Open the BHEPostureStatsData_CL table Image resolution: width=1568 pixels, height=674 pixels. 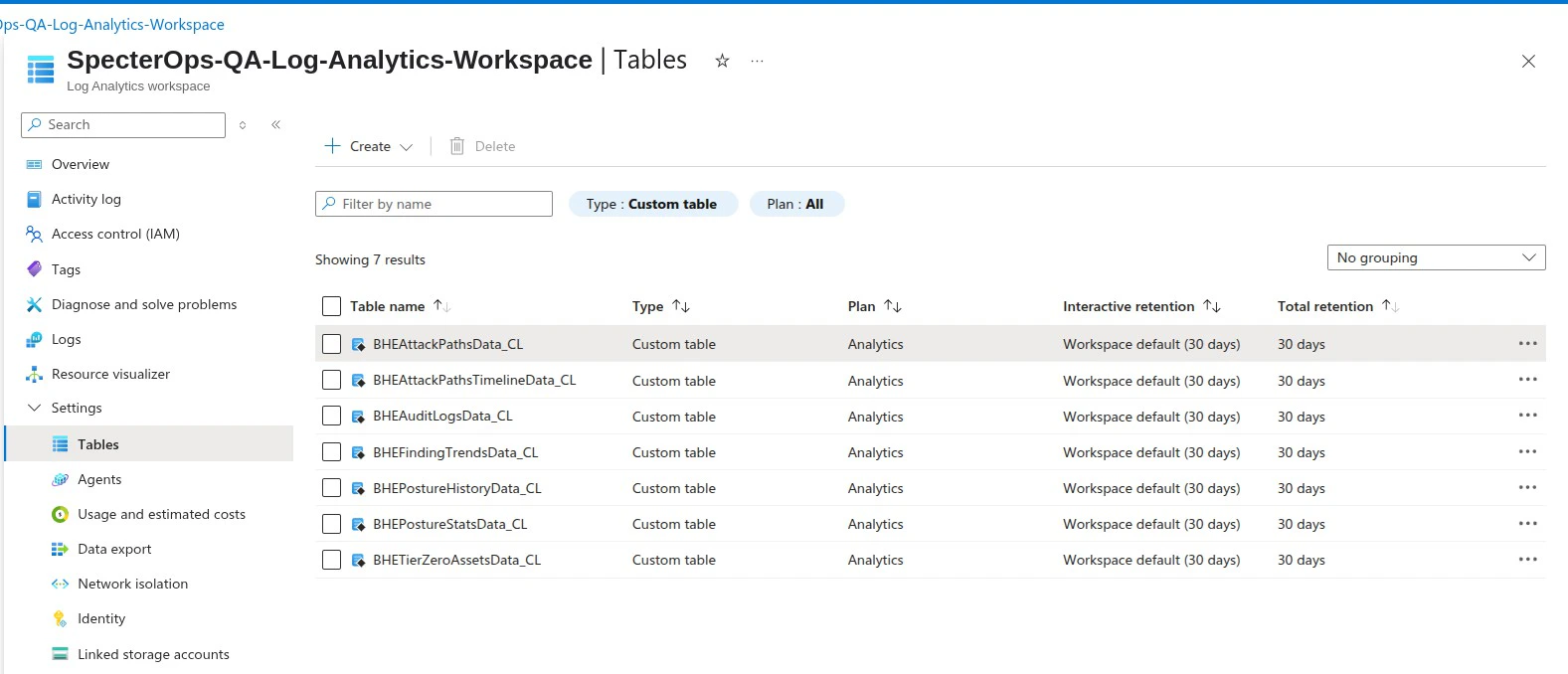(x=450, y=524)
